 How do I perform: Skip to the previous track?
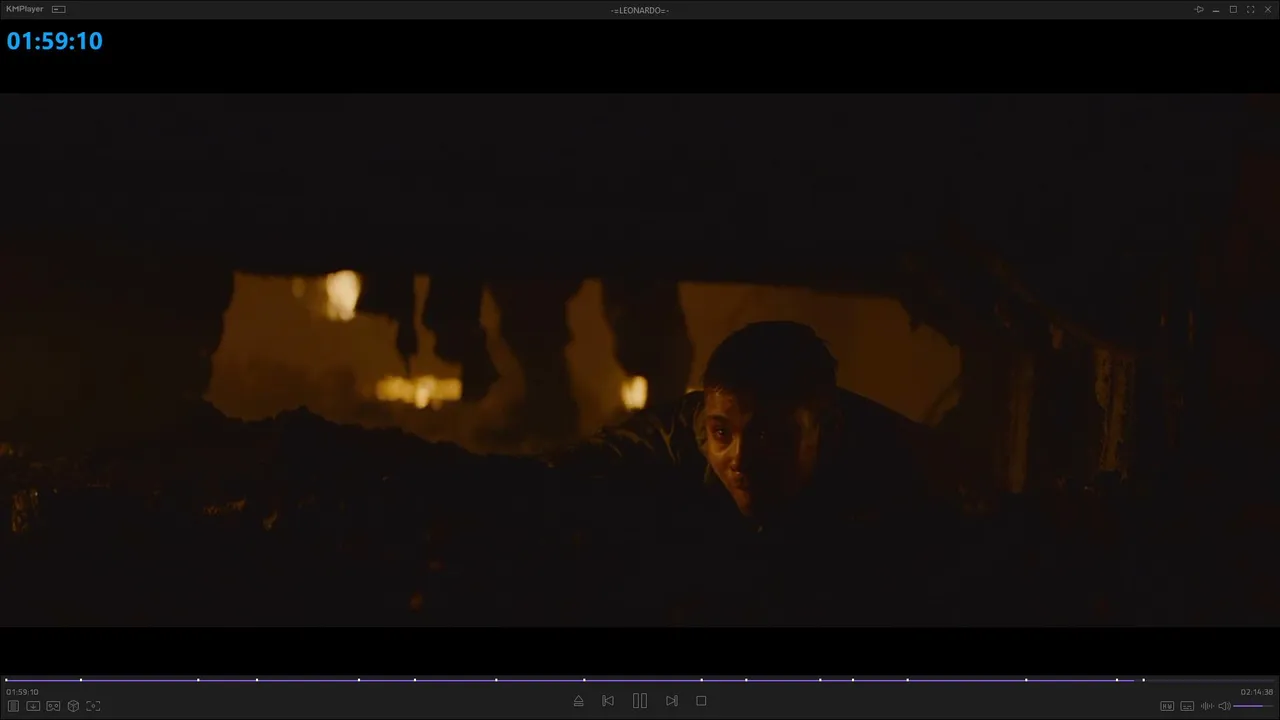click(608, 701)
